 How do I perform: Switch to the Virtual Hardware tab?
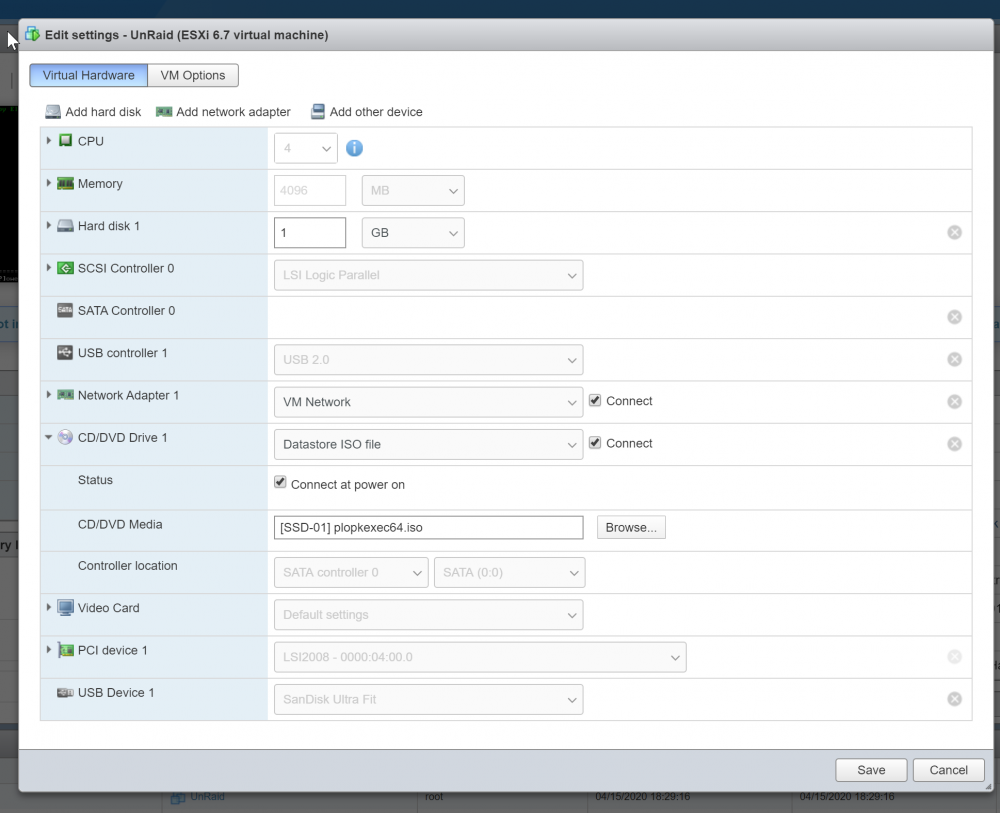(89, 75)
